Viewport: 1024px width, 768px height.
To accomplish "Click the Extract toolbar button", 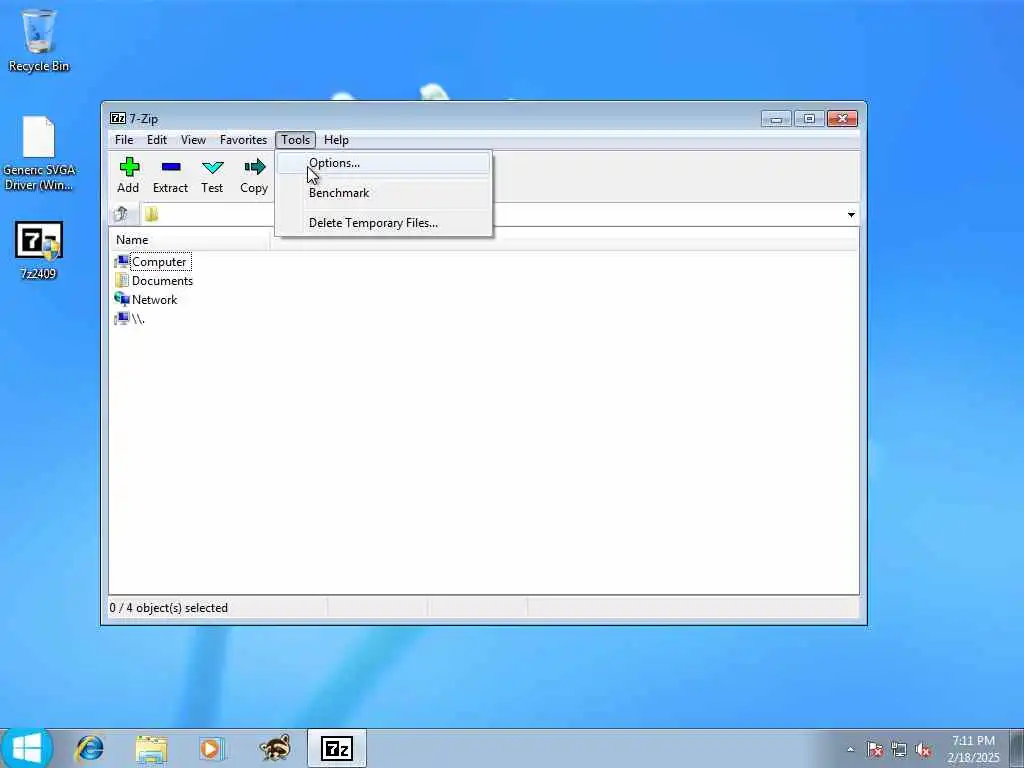I will click(170, 175).
